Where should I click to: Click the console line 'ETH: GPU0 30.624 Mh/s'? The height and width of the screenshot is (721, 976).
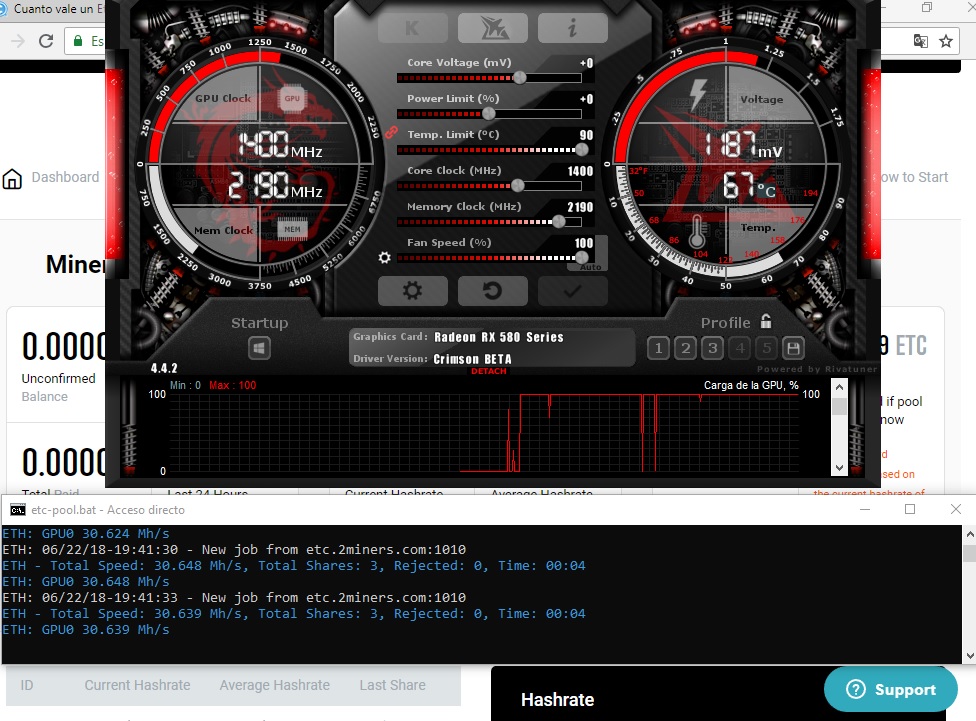[x=86, y=534]
